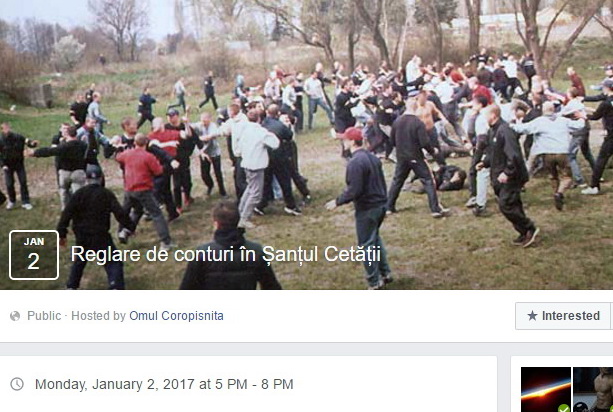Open the guest thumbnail showing orange sunrise
Viewport: 613px width, 412px height.
point(546,389)
